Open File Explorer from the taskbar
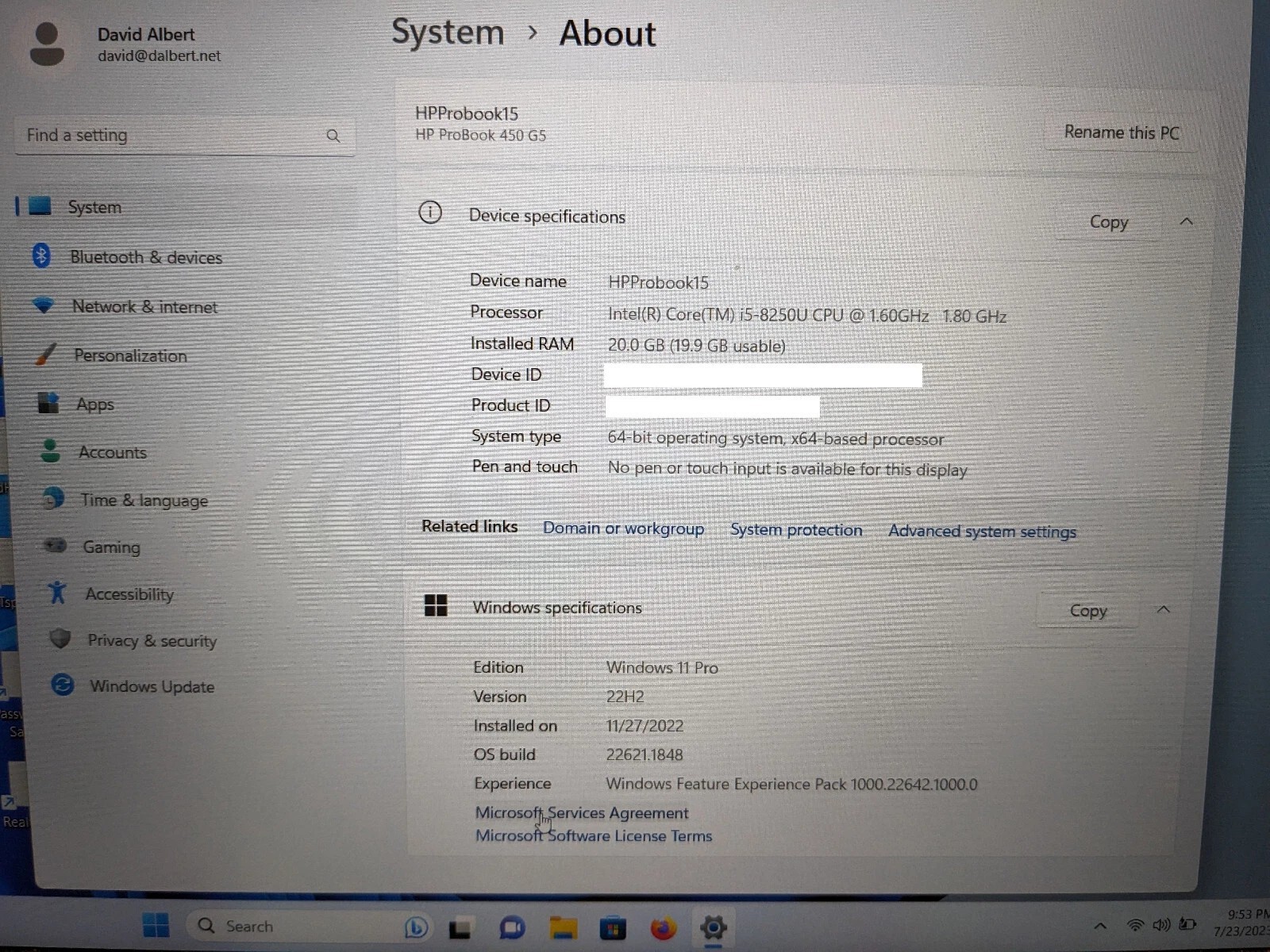 point(563,927)
